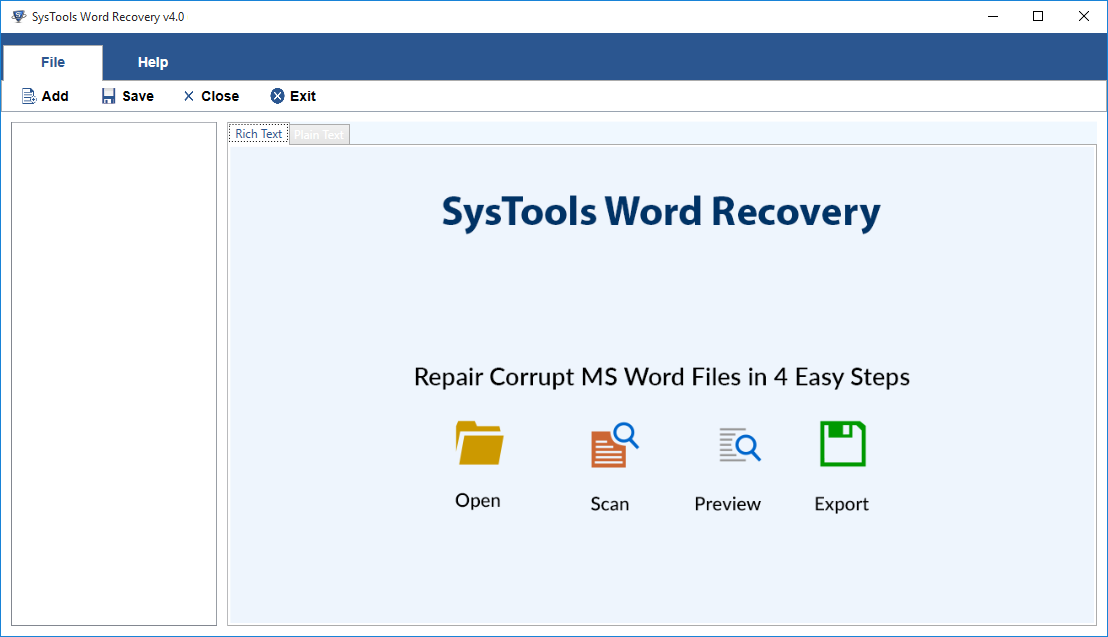Click the Scan step label
This screenshot has height=637, width=1108.
pos(610,504)
